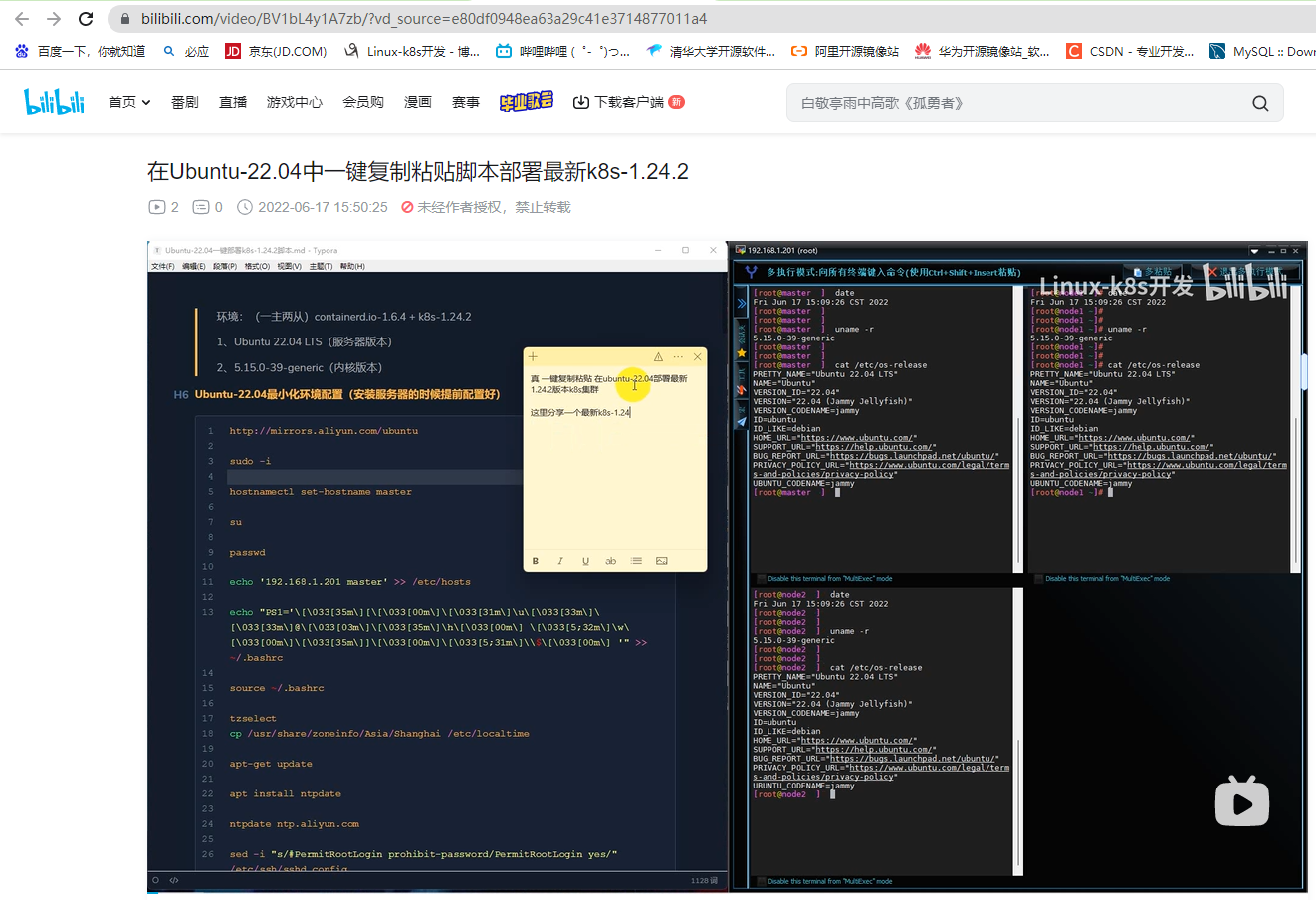
Task: Open the 必应 bookmark
Action: pos(186,51)
